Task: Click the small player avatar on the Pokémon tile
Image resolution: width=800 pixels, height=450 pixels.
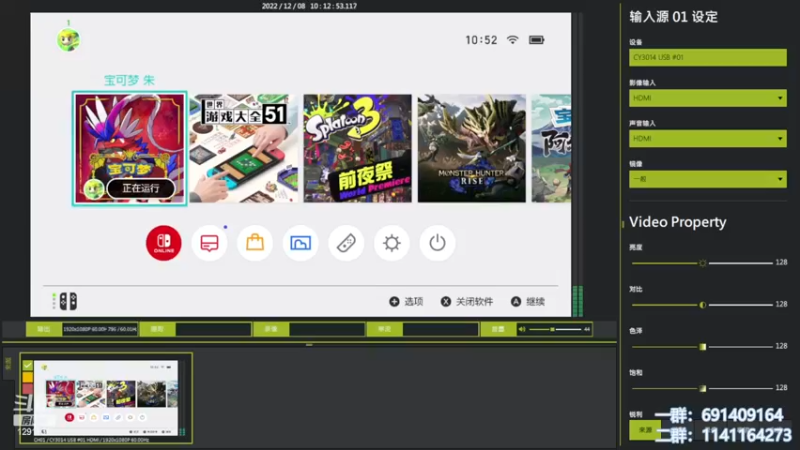Action: 94,189
